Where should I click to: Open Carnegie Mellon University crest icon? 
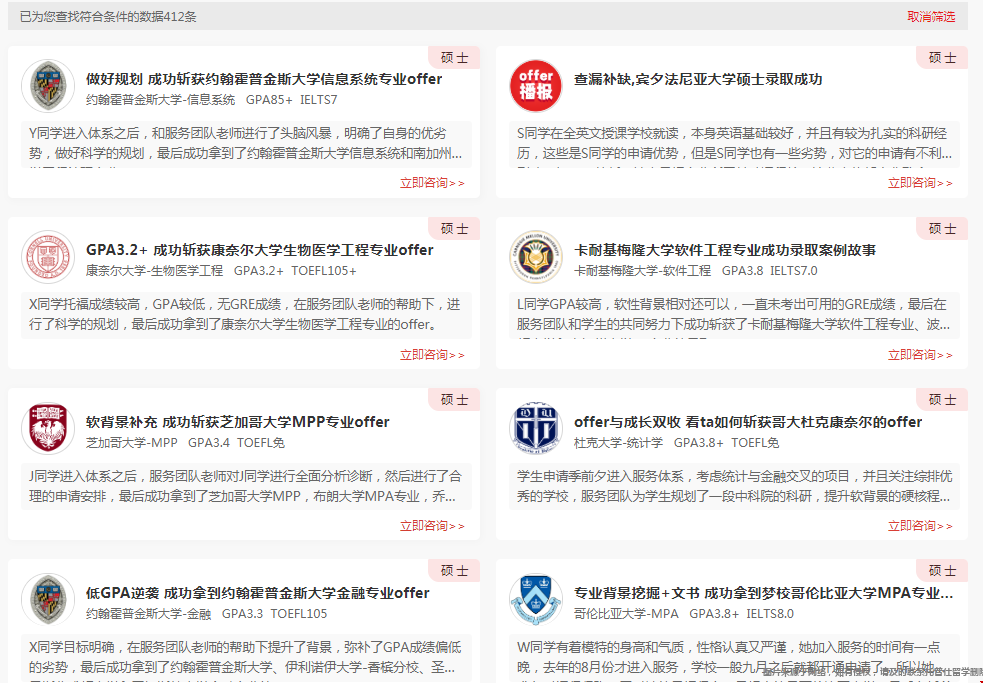click(x=535, y=257)
